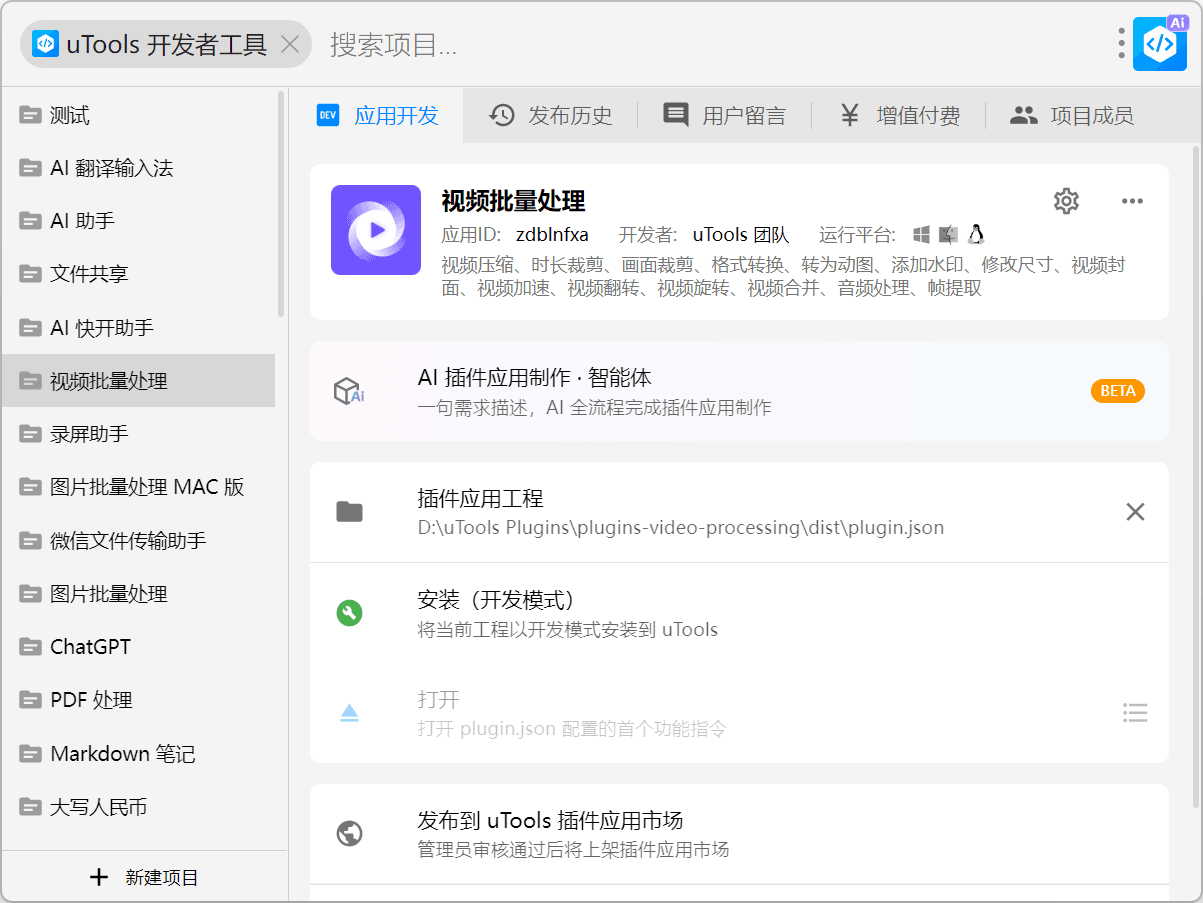The height and width of the screenshot is (903, 1203).
Task: Open the 项目成员 tab
Action: pos(1072,116)
